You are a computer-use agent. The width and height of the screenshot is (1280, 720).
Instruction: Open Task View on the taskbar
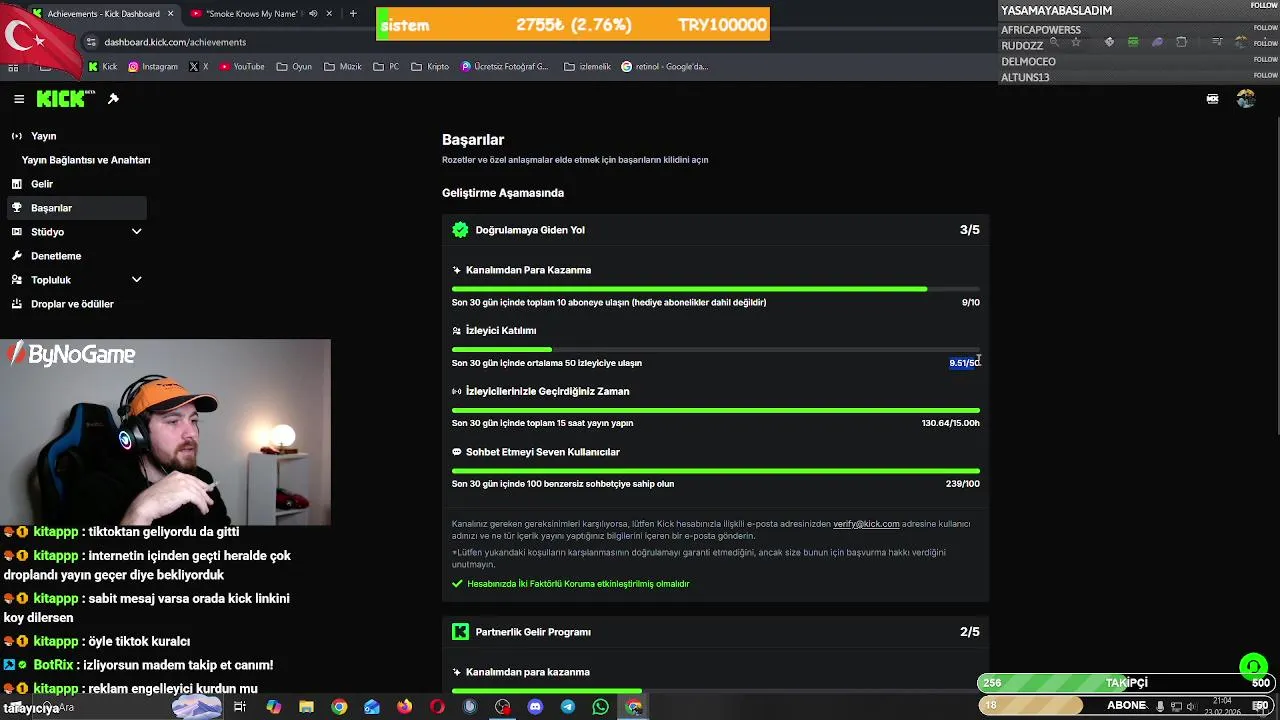[240, 707]
